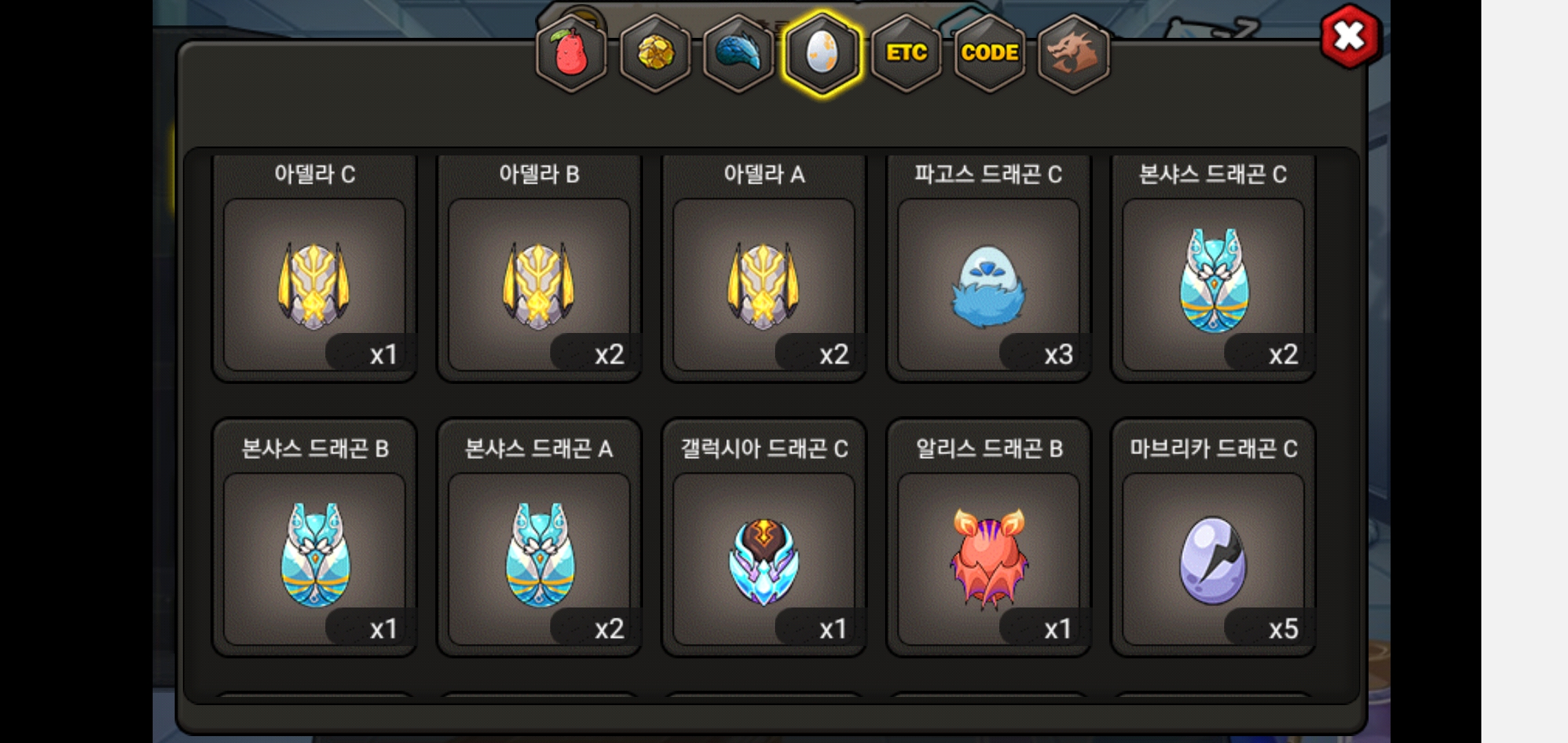Select the 아델라 B golden egg
The width and height of the screenshot is (1568, 743).
coord(539,268)
